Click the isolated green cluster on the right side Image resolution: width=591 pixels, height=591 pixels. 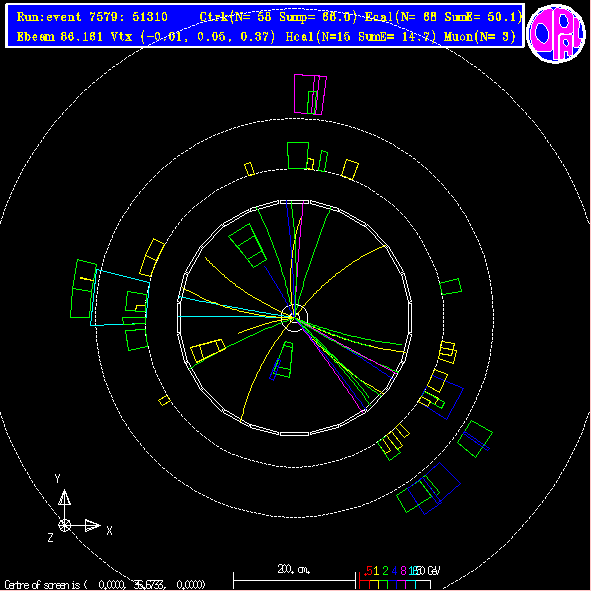coord(451,286)
